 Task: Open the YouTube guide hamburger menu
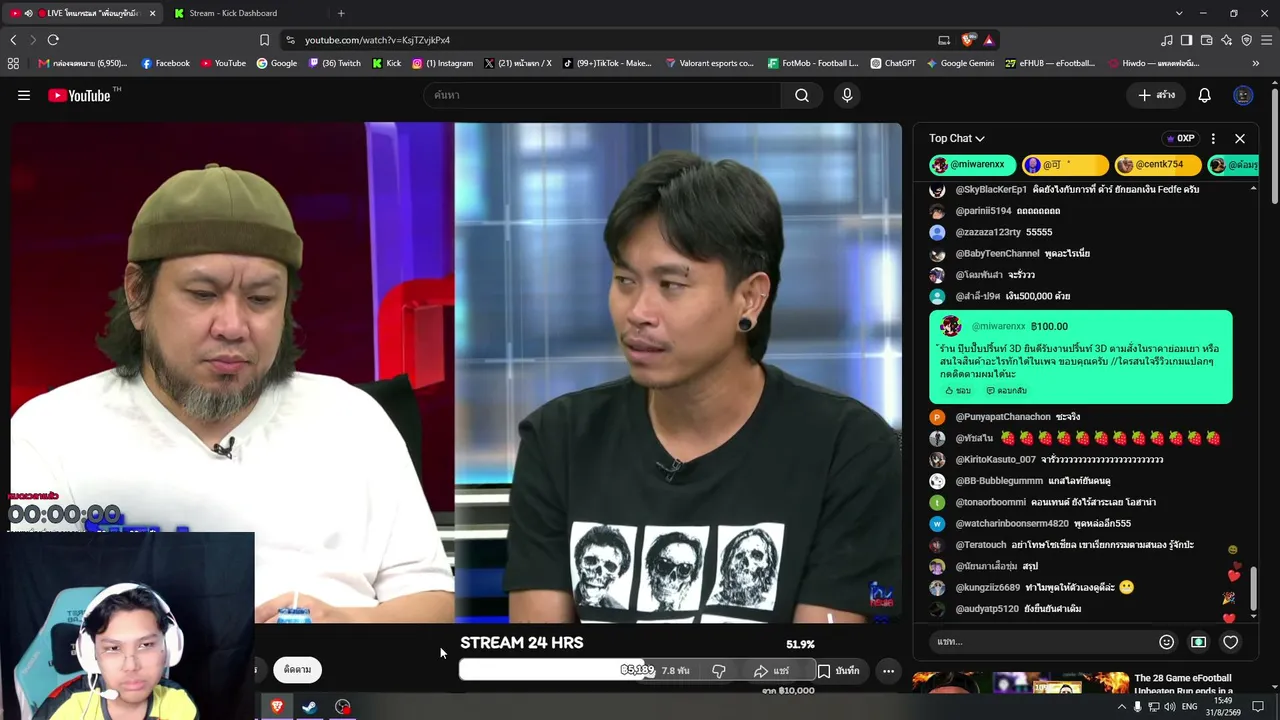[x=24, y=95]
